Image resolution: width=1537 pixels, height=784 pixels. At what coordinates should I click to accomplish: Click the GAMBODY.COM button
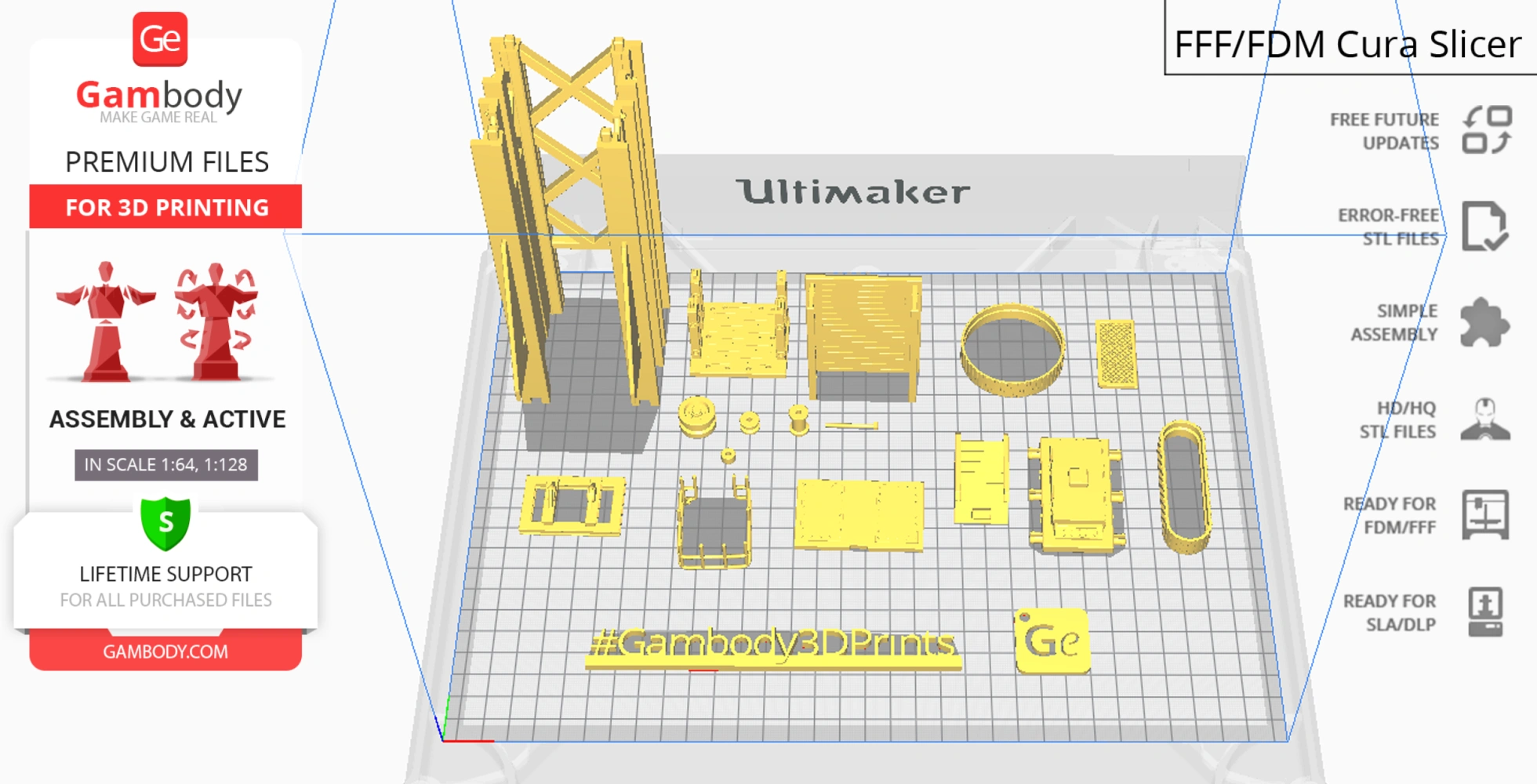(165, 652)
